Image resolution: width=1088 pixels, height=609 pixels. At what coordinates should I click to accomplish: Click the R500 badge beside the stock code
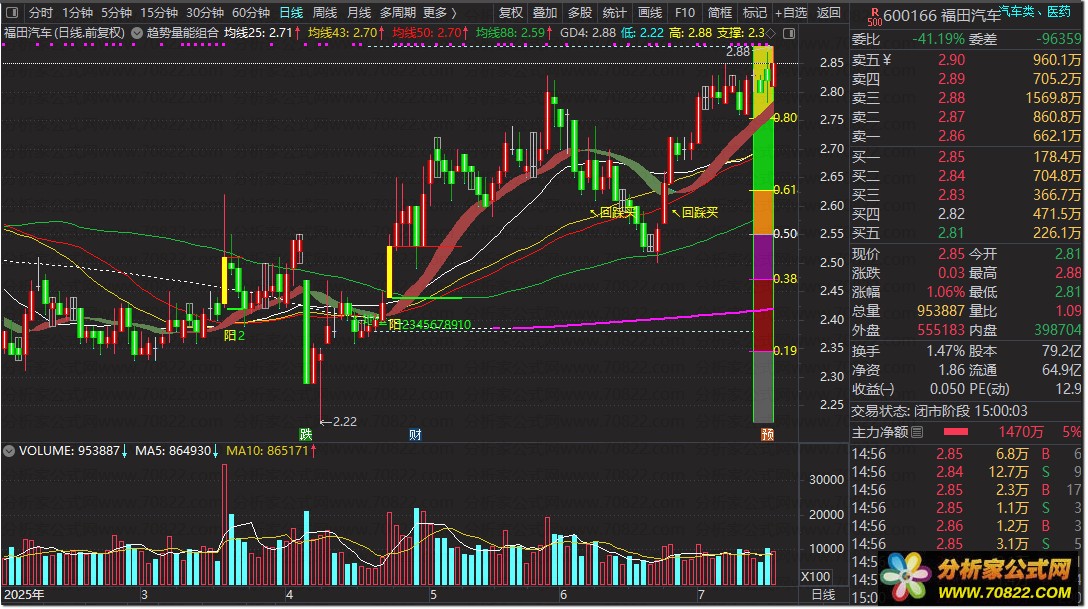point(875,17)
